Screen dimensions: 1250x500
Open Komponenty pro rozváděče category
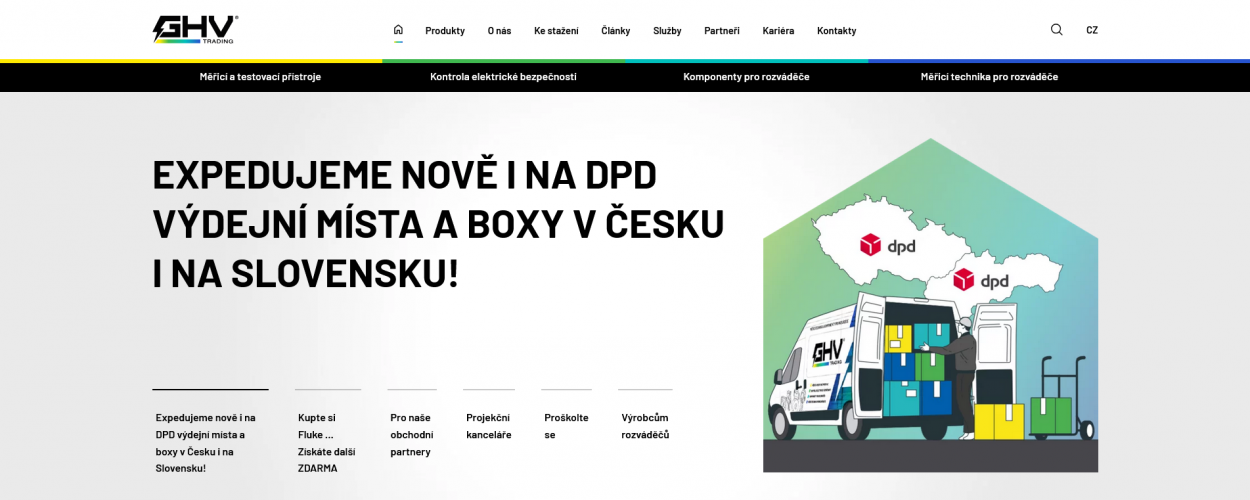(x=746, y=76)
